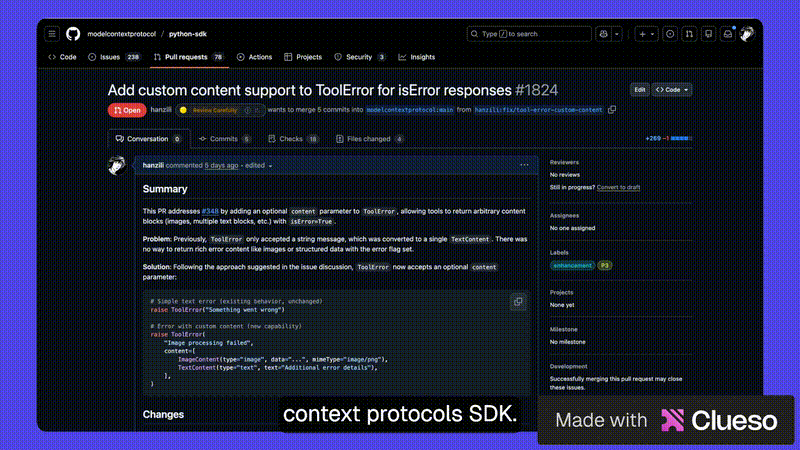Click the Changes heading
The height and width of the screenshot is (450, 800).
coord(163,414)
